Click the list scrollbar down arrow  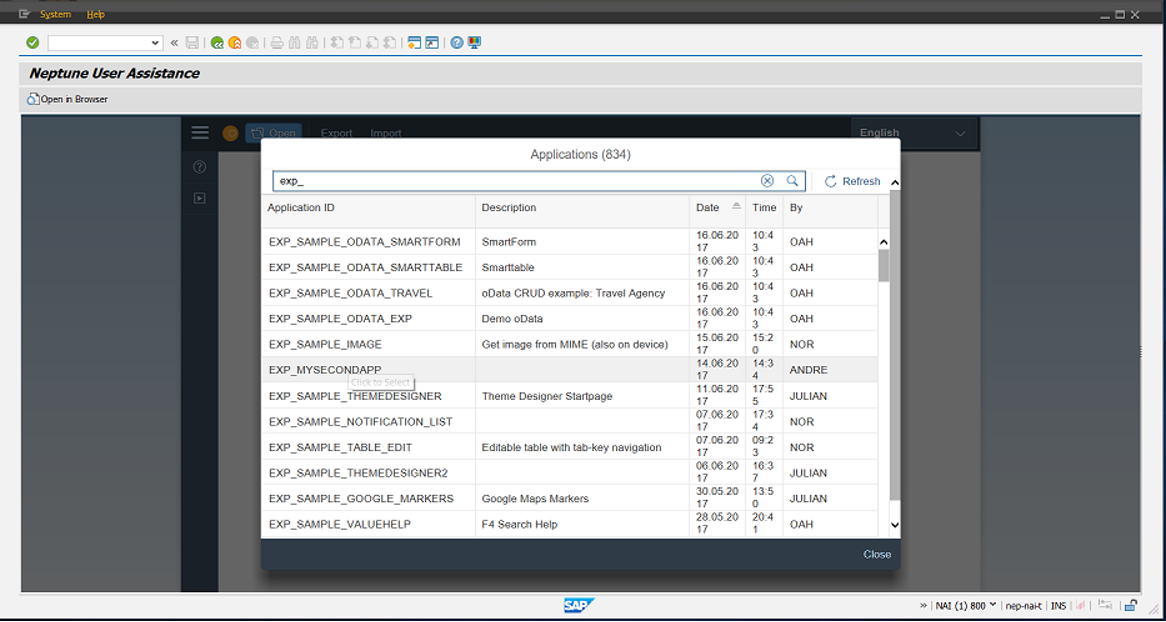(x=895, y=525)
